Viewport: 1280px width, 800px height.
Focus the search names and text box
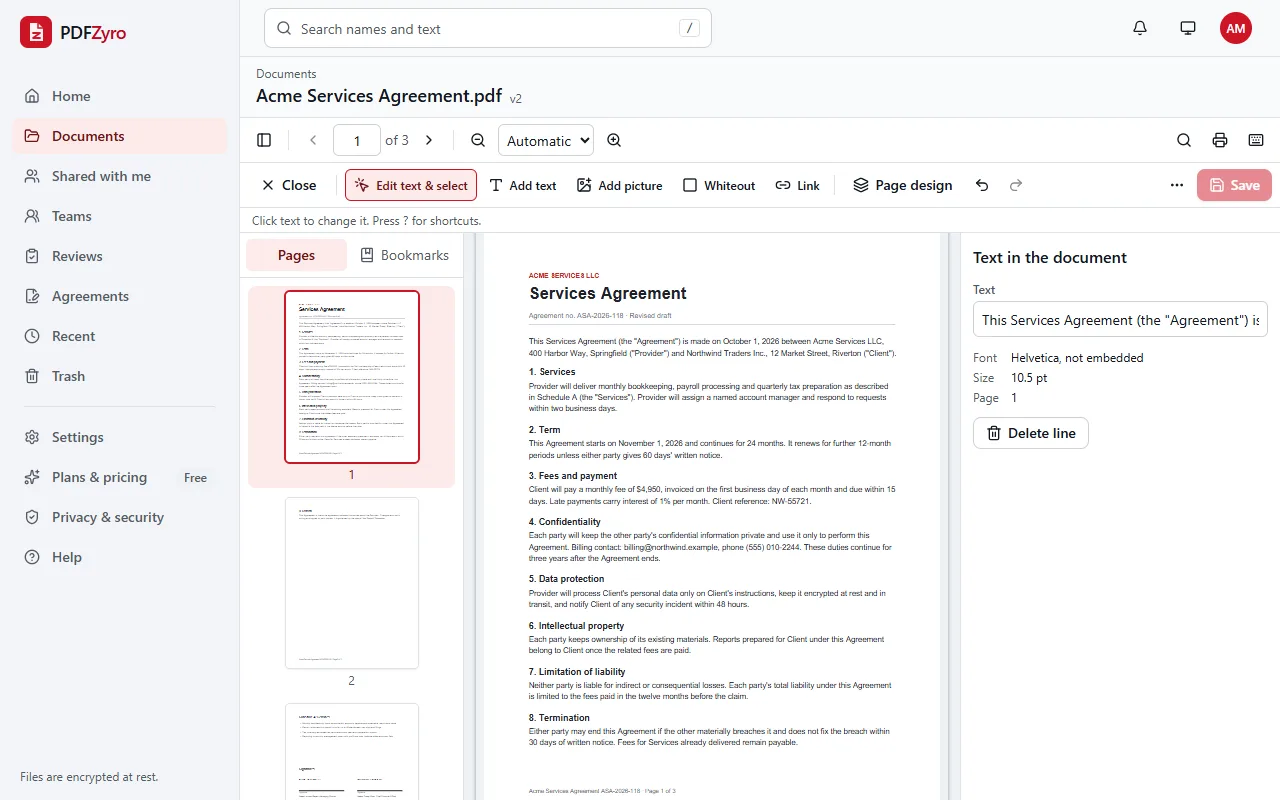[488, 28]
